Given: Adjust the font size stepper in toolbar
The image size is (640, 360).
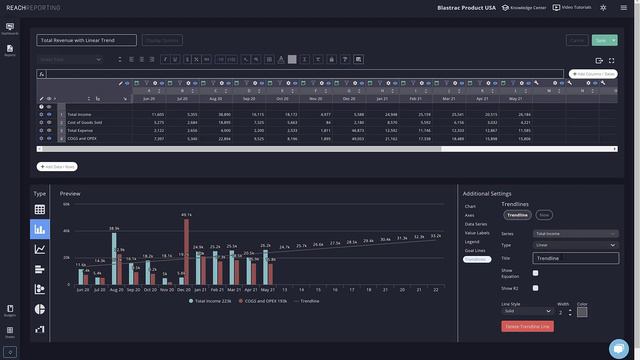Looking at the screenshot, I should pyautogui.click(x=120, y=60).
